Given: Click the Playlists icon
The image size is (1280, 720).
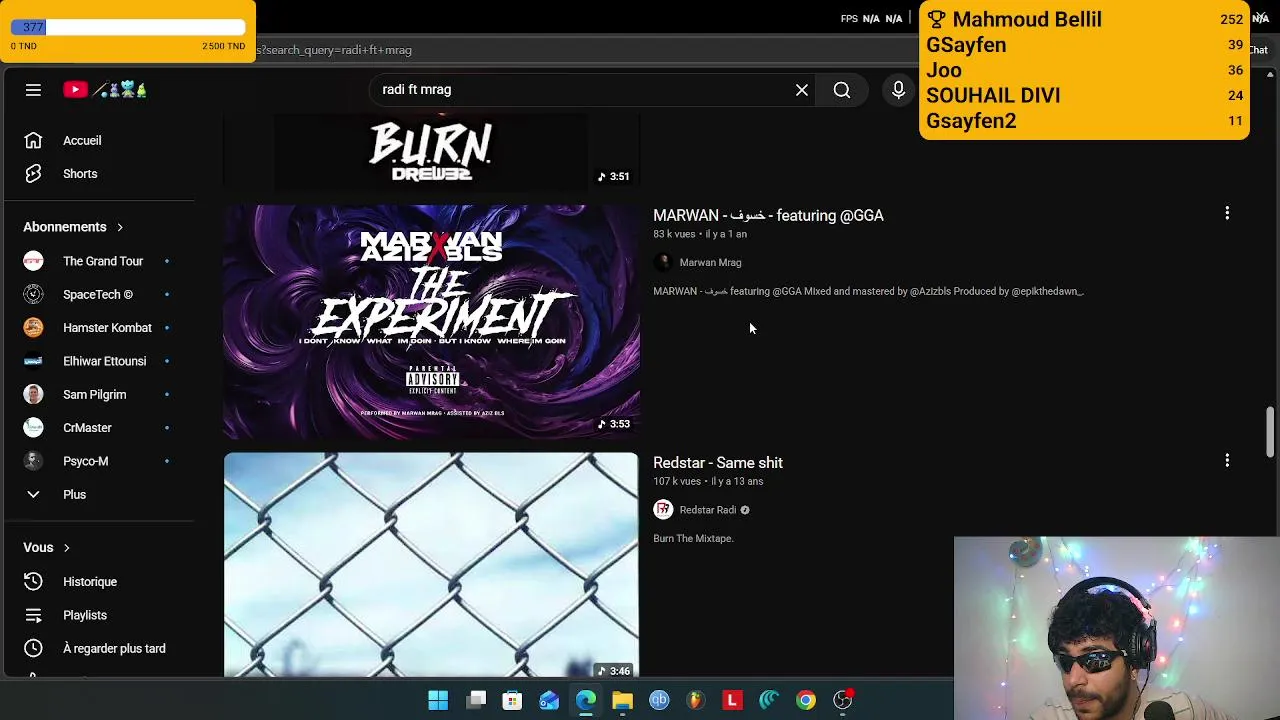Looking at the screenshot, I should pyautogui.click(x=33, y=615).
